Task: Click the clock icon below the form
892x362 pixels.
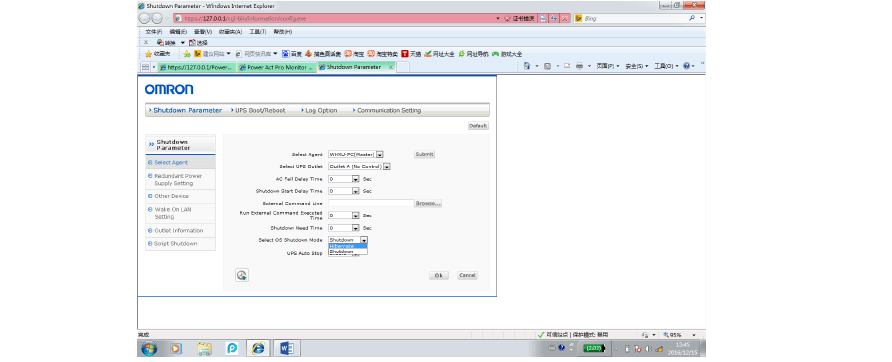Action: point(242,275)
